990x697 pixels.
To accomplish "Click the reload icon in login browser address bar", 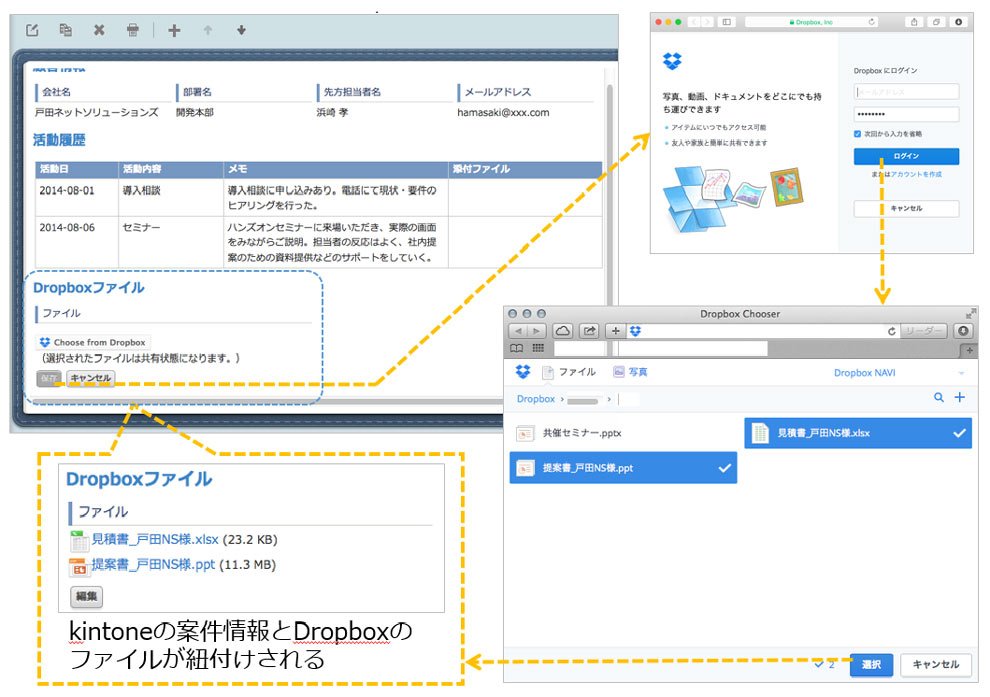I will click(x=871, y=22).
